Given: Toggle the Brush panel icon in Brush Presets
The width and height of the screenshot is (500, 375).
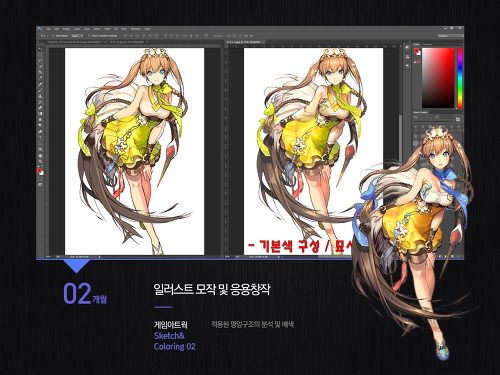Looking at the screenshot, I should point(458,119).
